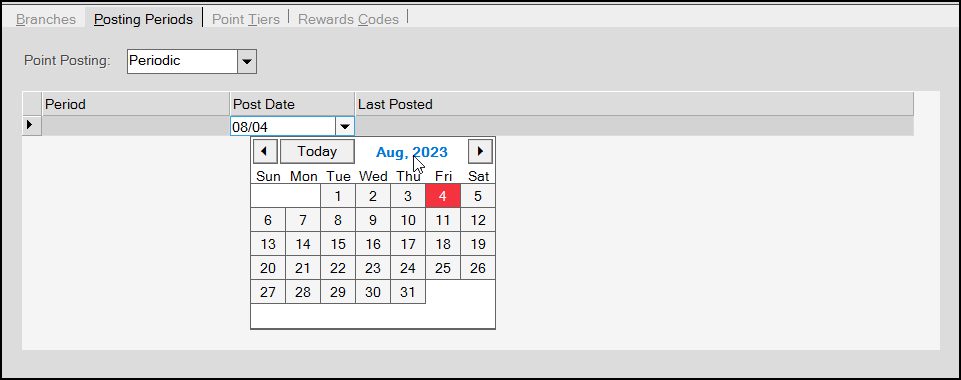The height and width of the screenshot is (380, 961).
Task: Select the Rewards Codes tab
Action: [x=348, y=19]
